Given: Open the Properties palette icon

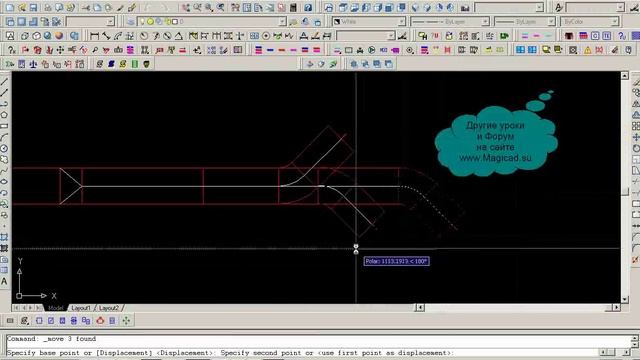Looking at the screenshot, I should point(235,7).
